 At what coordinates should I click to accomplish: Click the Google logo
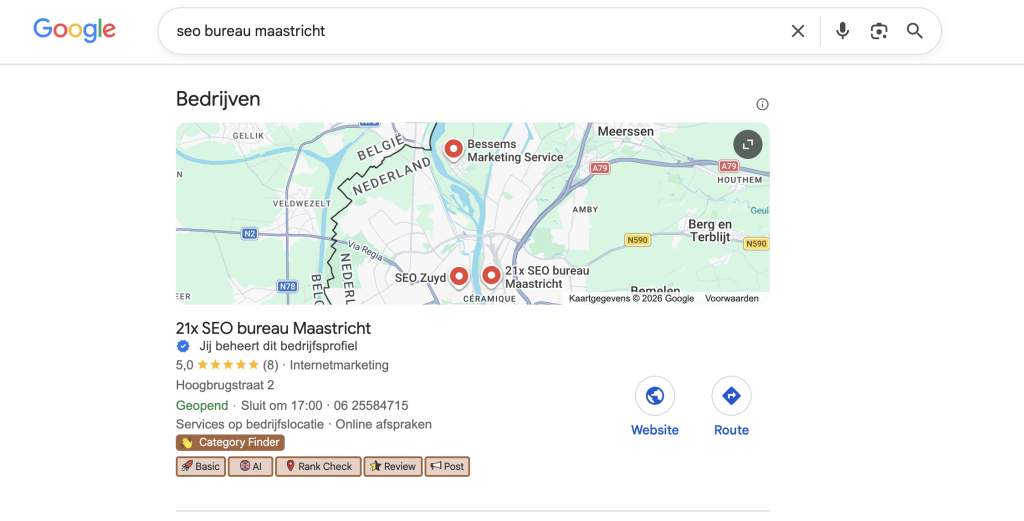pyautogui.click(x=74, y=30)
